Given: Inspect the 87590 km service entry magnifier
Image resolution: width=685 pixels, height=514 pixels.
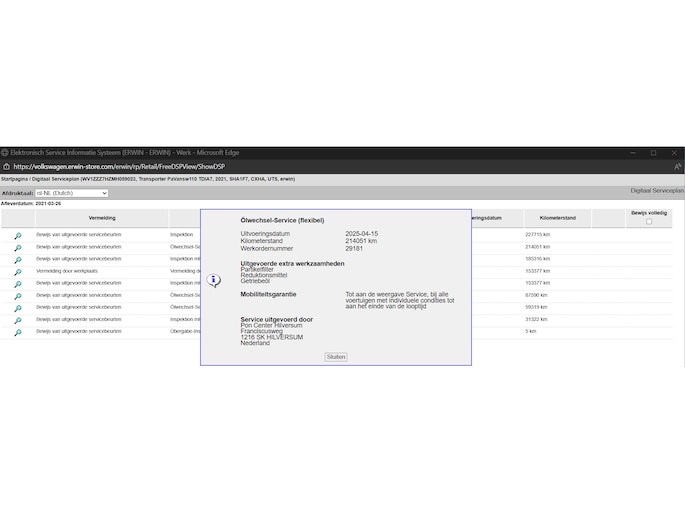Looking at the screenshot, I should click(17, 295).
